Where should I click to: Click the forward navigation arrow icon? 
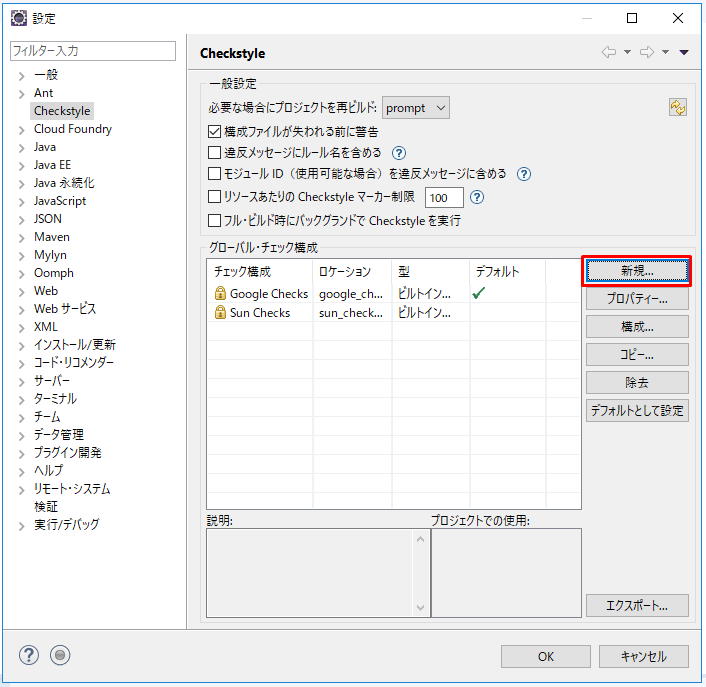[647, 52]
